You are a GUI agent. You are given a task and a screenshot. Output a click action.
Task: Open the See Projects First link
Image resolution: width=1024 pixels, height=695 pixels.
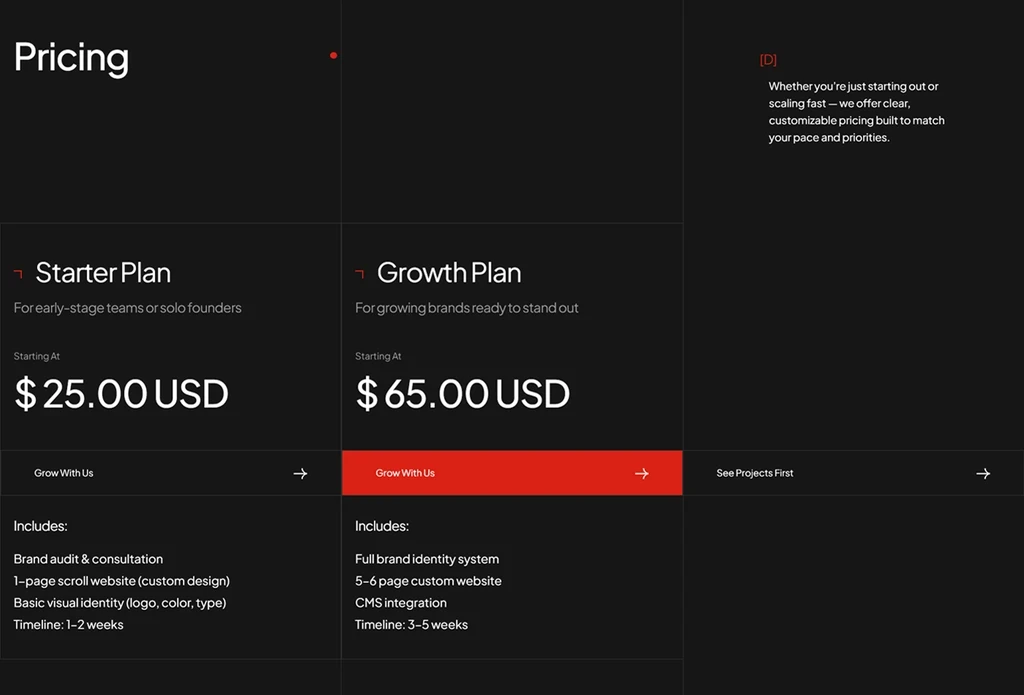(854, 473)
